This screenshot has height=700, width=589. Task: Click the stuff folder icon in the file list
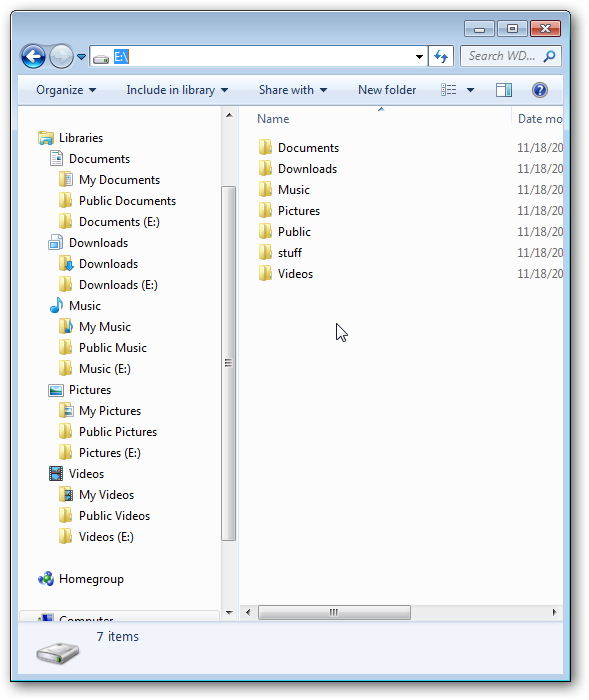[x=265, y=253]
